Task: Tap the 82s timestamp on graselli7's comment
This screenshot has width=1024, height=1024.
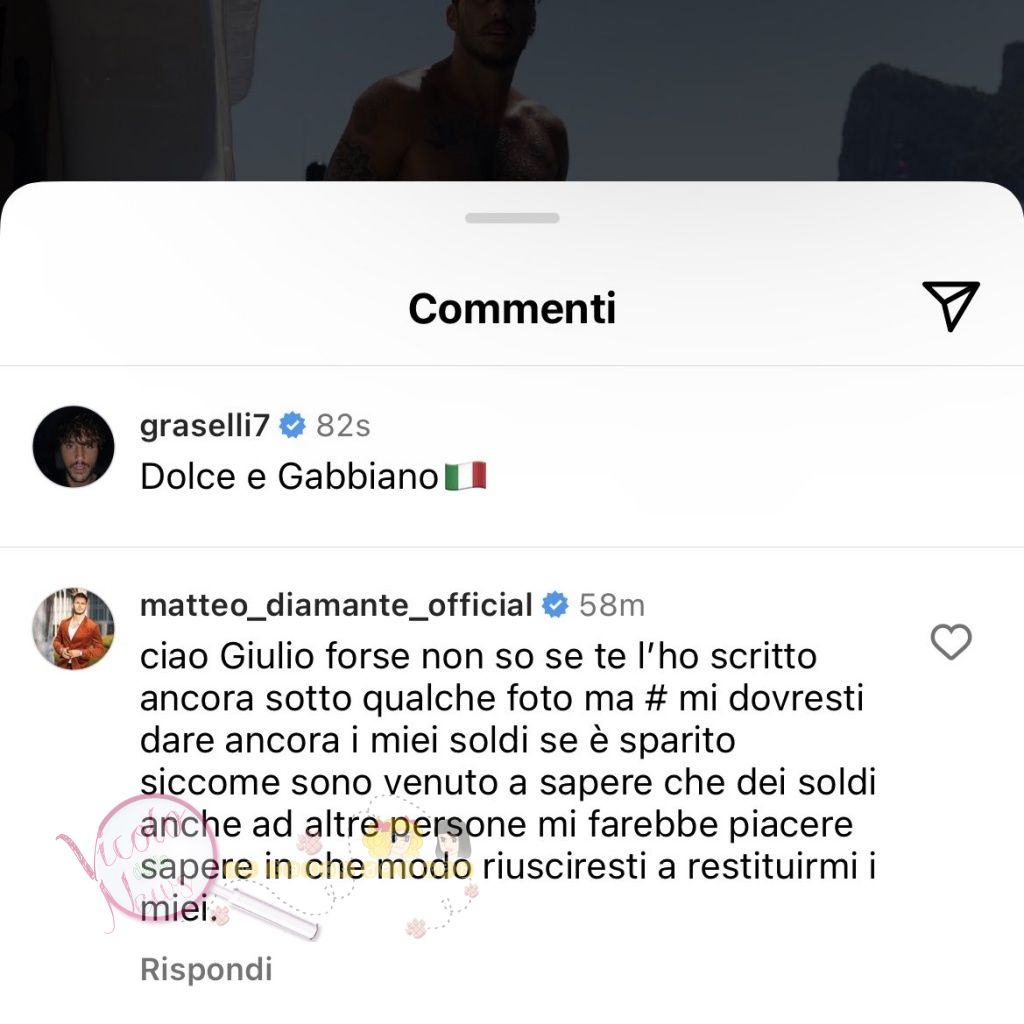Action: pos(343,426)
